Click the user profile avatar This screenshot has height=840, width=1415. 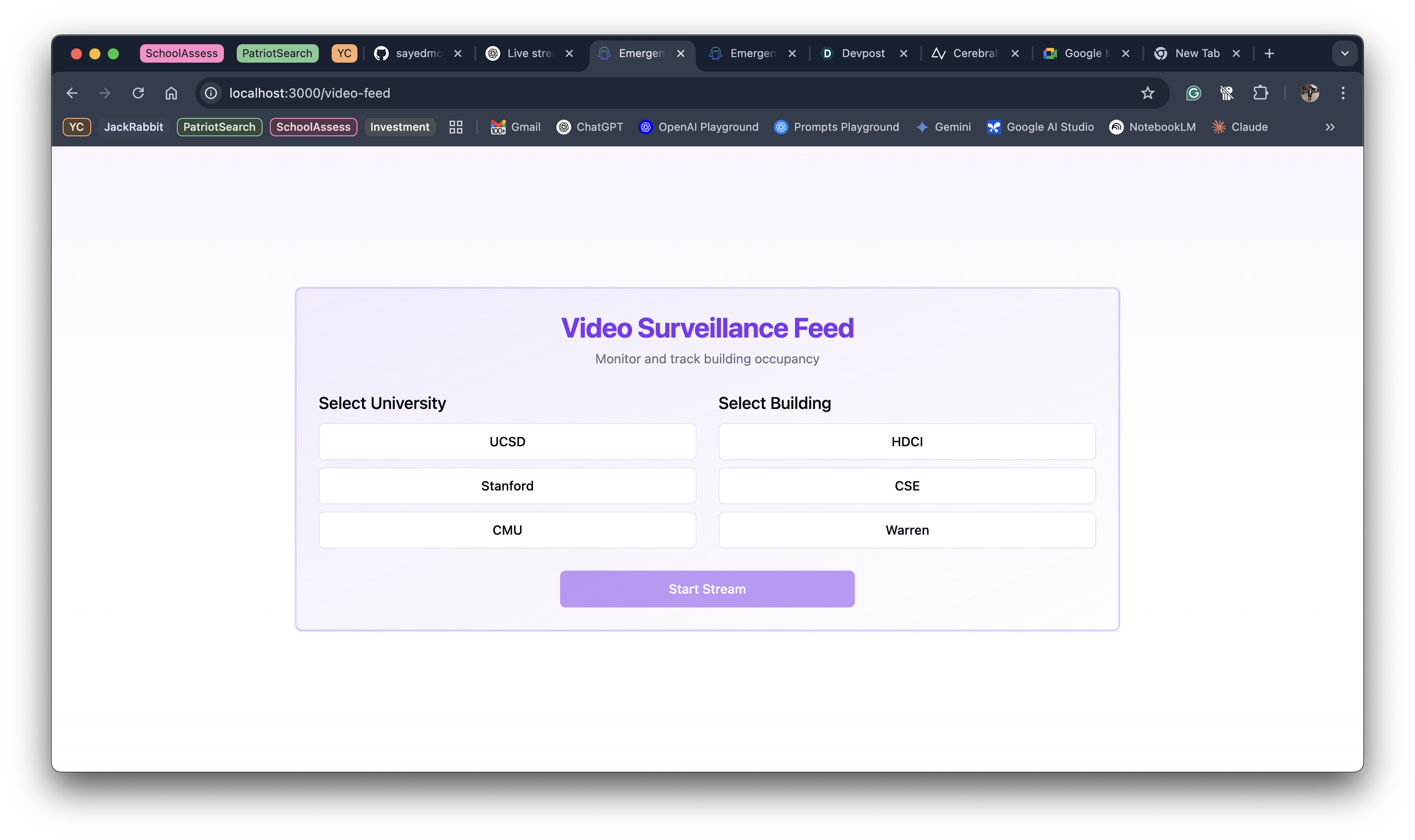pos(1310,93)
